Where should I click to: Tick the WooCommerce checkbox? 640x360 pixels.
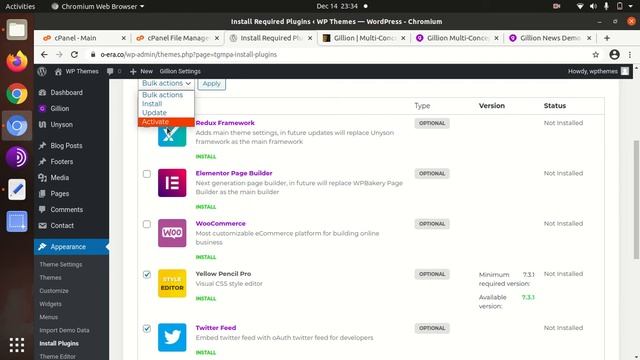pyautogui.click(x=147, y=224)
